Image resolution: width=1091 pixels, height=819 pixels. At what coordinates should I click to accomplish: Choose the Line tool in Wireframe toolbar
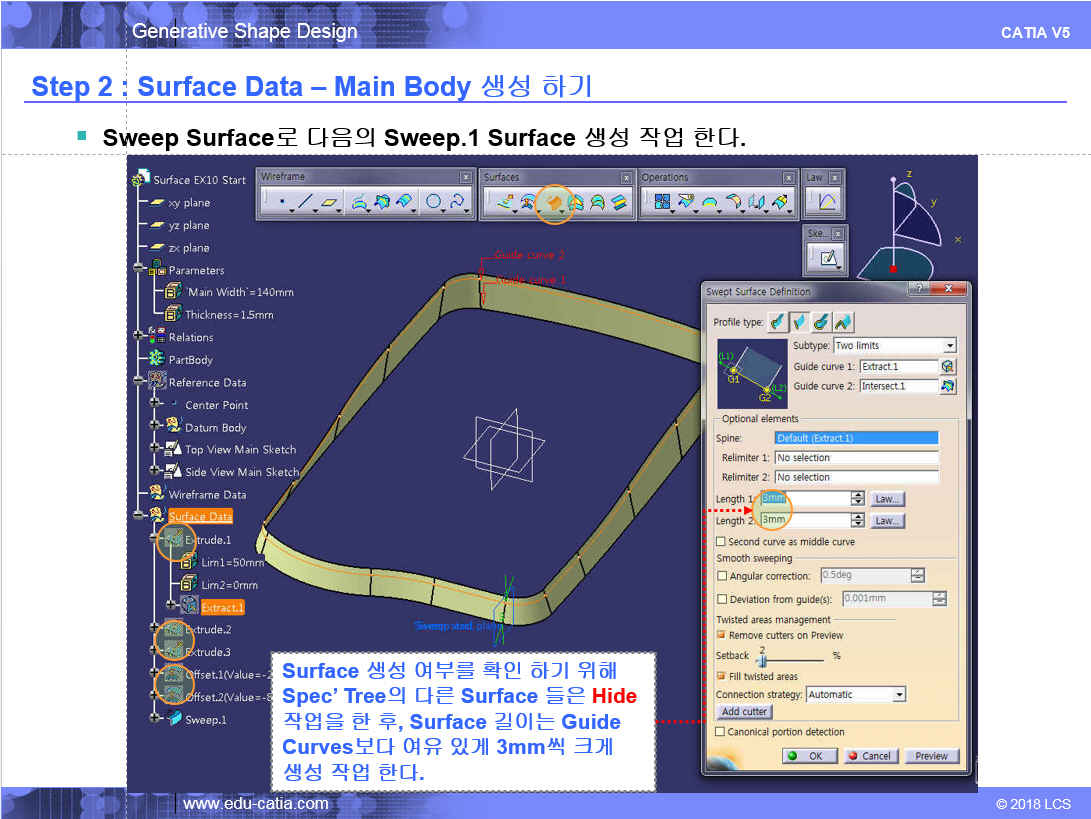[306, 203]
